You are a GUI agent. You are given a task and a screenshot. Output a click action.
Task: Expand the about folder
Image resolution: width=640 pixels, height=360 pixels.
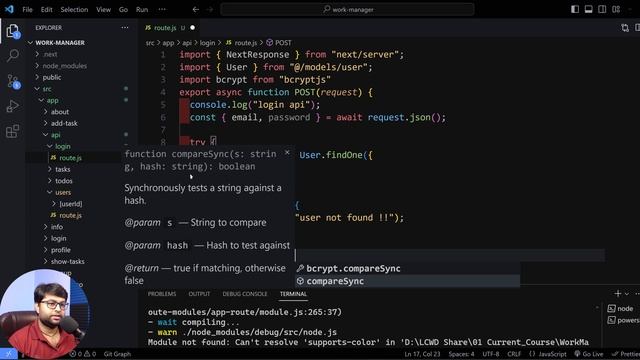[x=60, y=111]
